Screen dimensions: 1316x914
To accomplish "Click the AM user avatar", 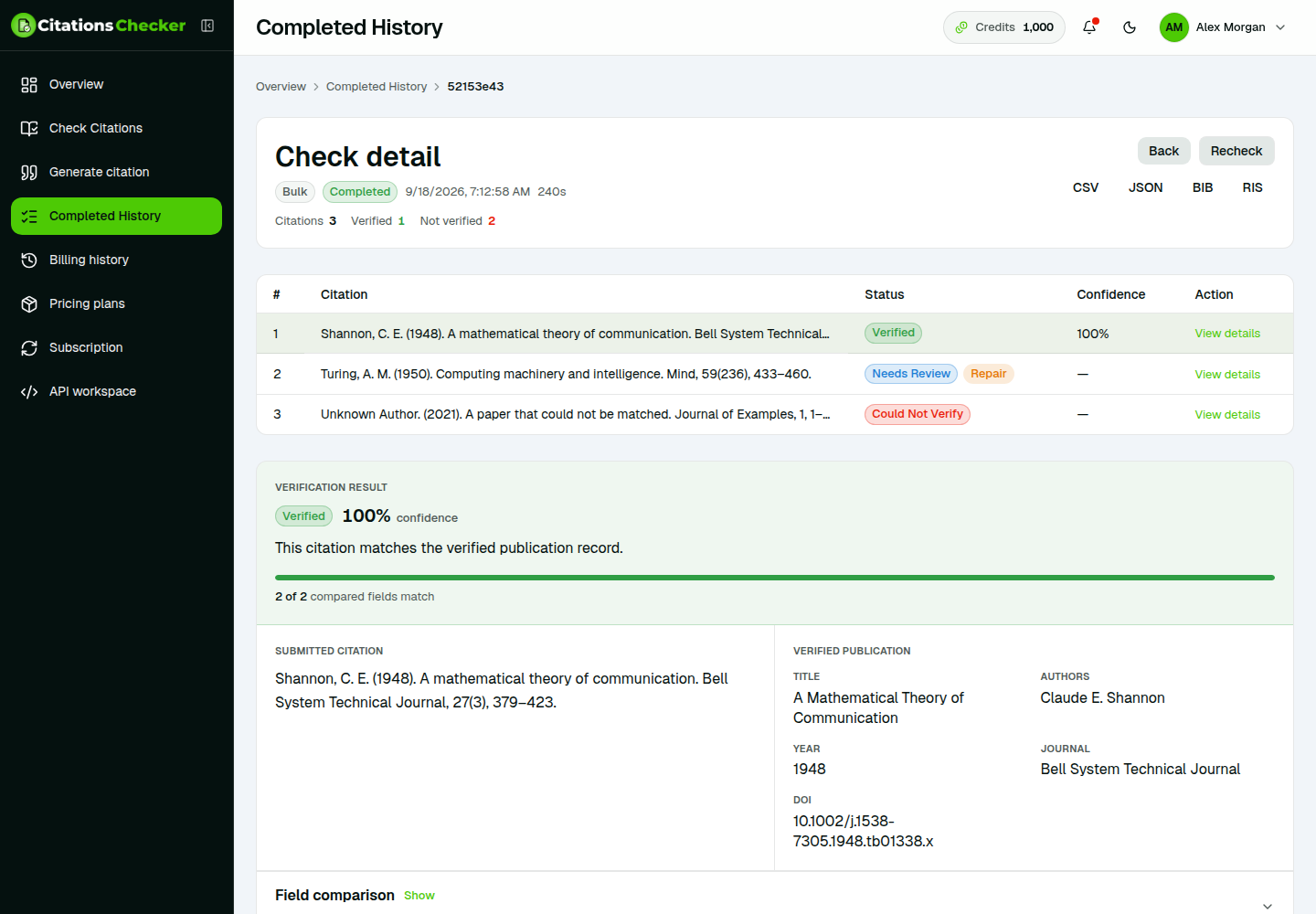I will tap(1174, 27).
